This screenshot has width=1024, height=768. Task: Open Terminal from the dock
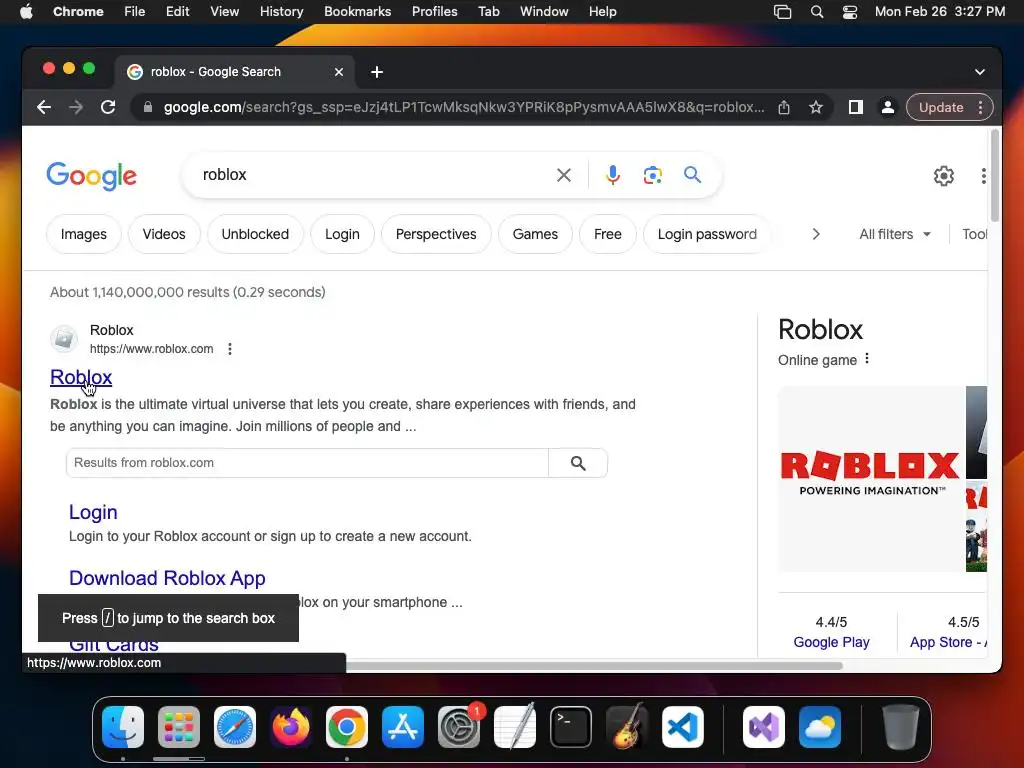pos(571,726)
